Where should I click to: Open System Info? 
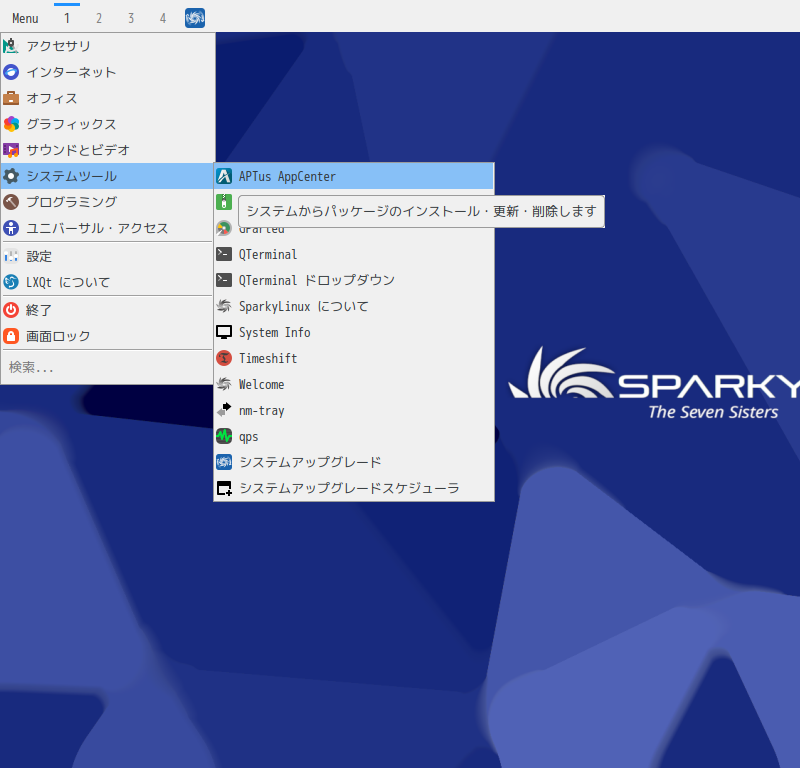tap(354, 332)
